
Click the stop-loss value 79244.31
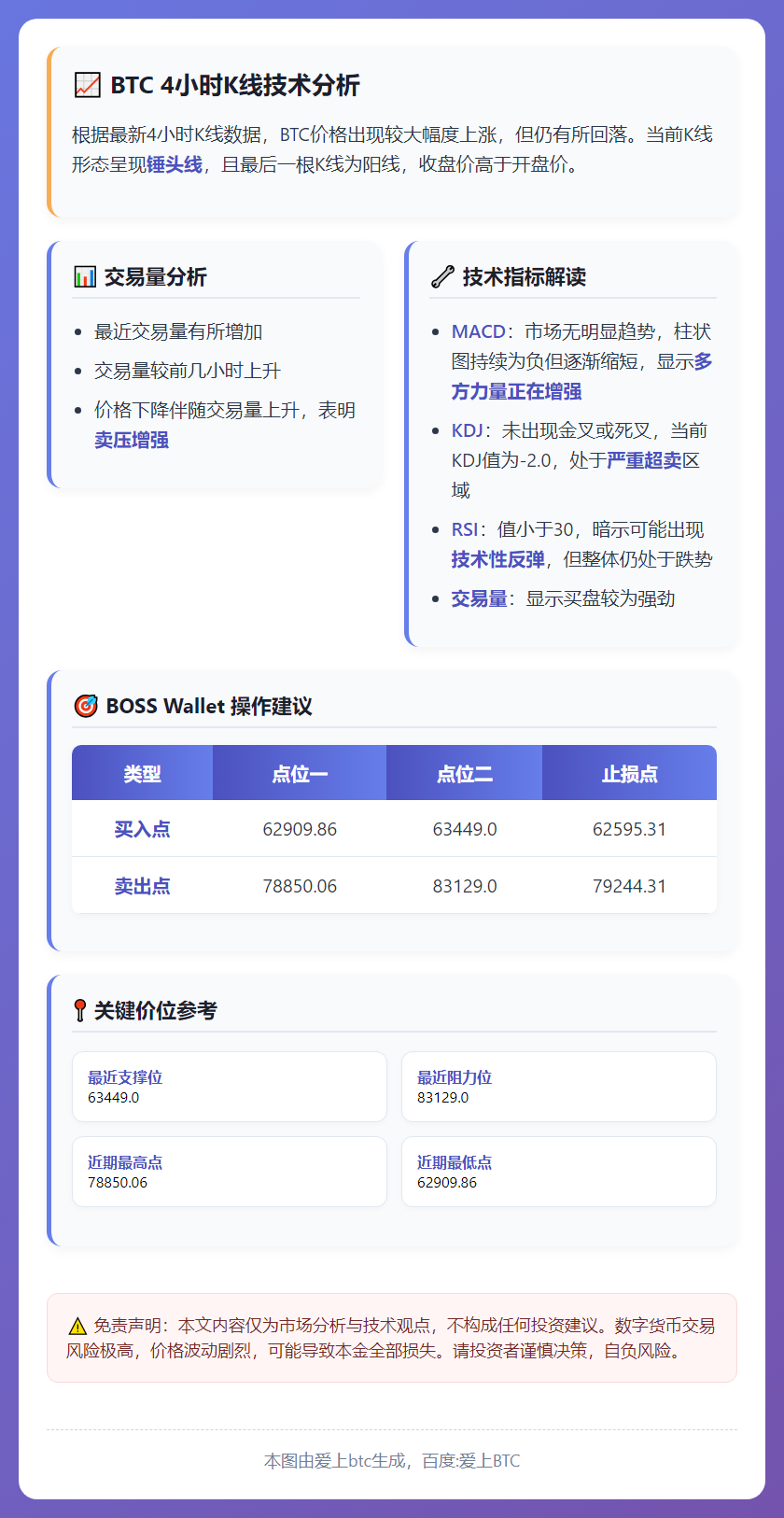coord(630,886)
